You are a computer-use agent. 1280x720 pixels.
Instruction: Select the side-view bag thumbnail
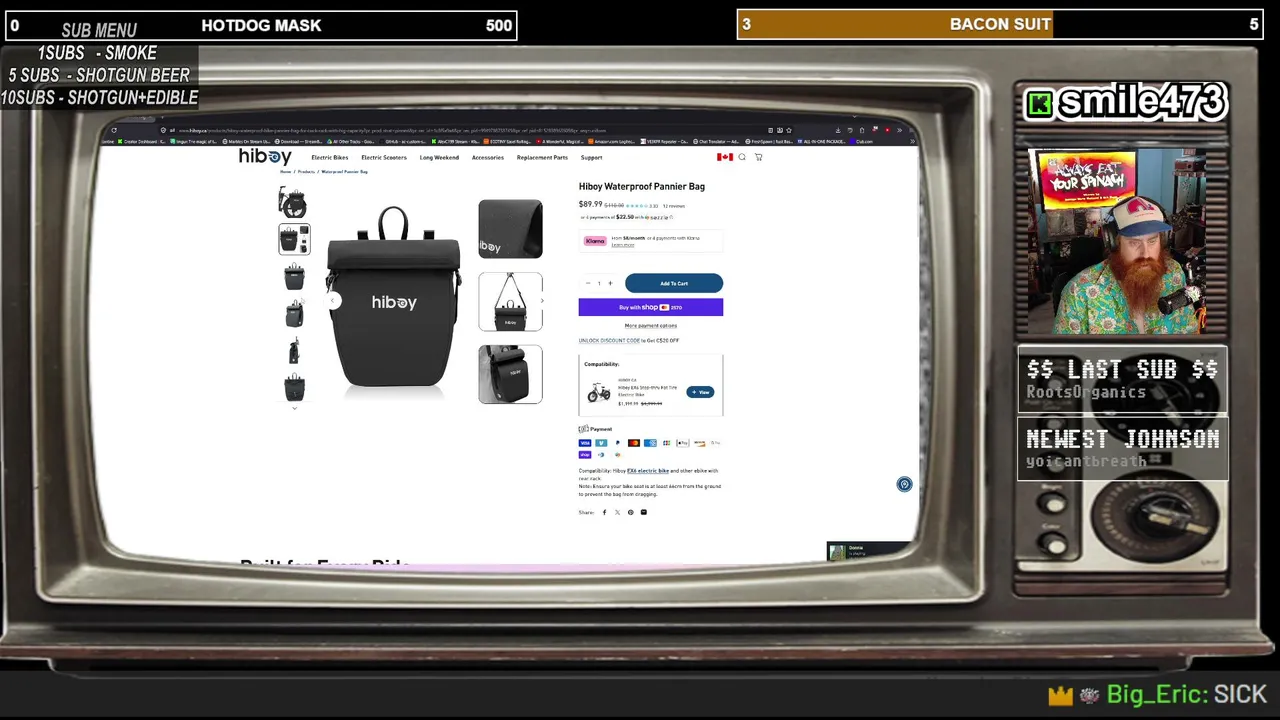[294, 351]
